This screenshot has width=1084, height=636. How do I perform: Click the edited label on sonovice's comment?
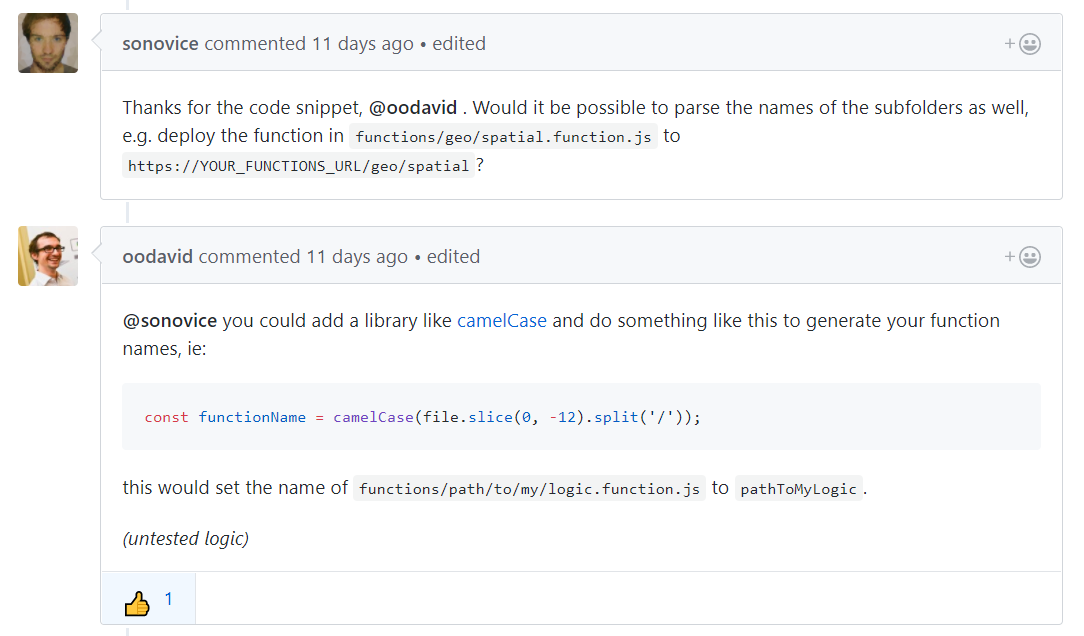[x=459, y=43]
